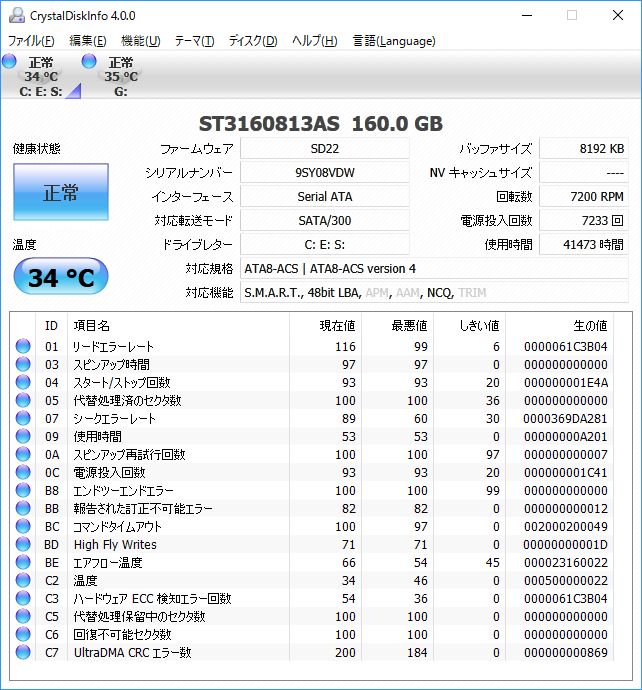Open the 編集(E) menu

tap(88, 41)
